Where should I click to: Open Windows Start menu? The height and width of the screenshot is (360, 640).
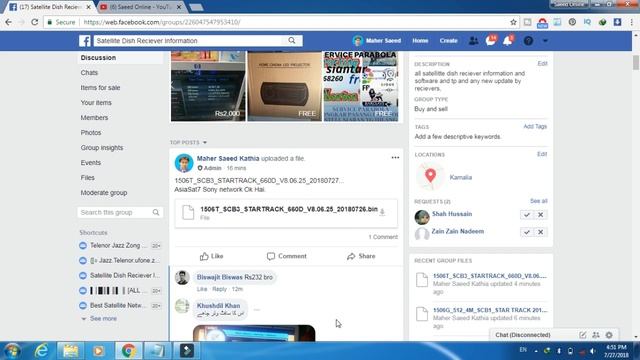pyautogui.click(x=12, y=351)
